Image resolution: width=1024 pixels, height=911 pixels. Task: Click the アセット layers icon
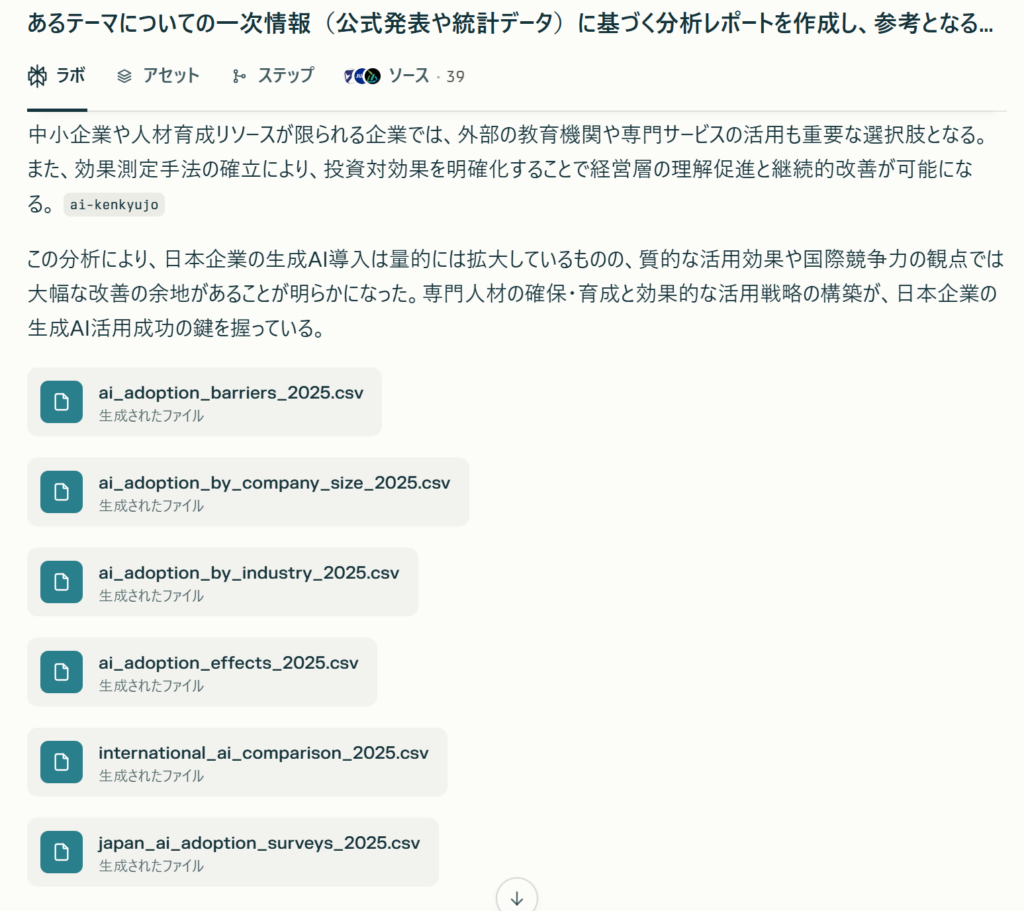[125, 76]
